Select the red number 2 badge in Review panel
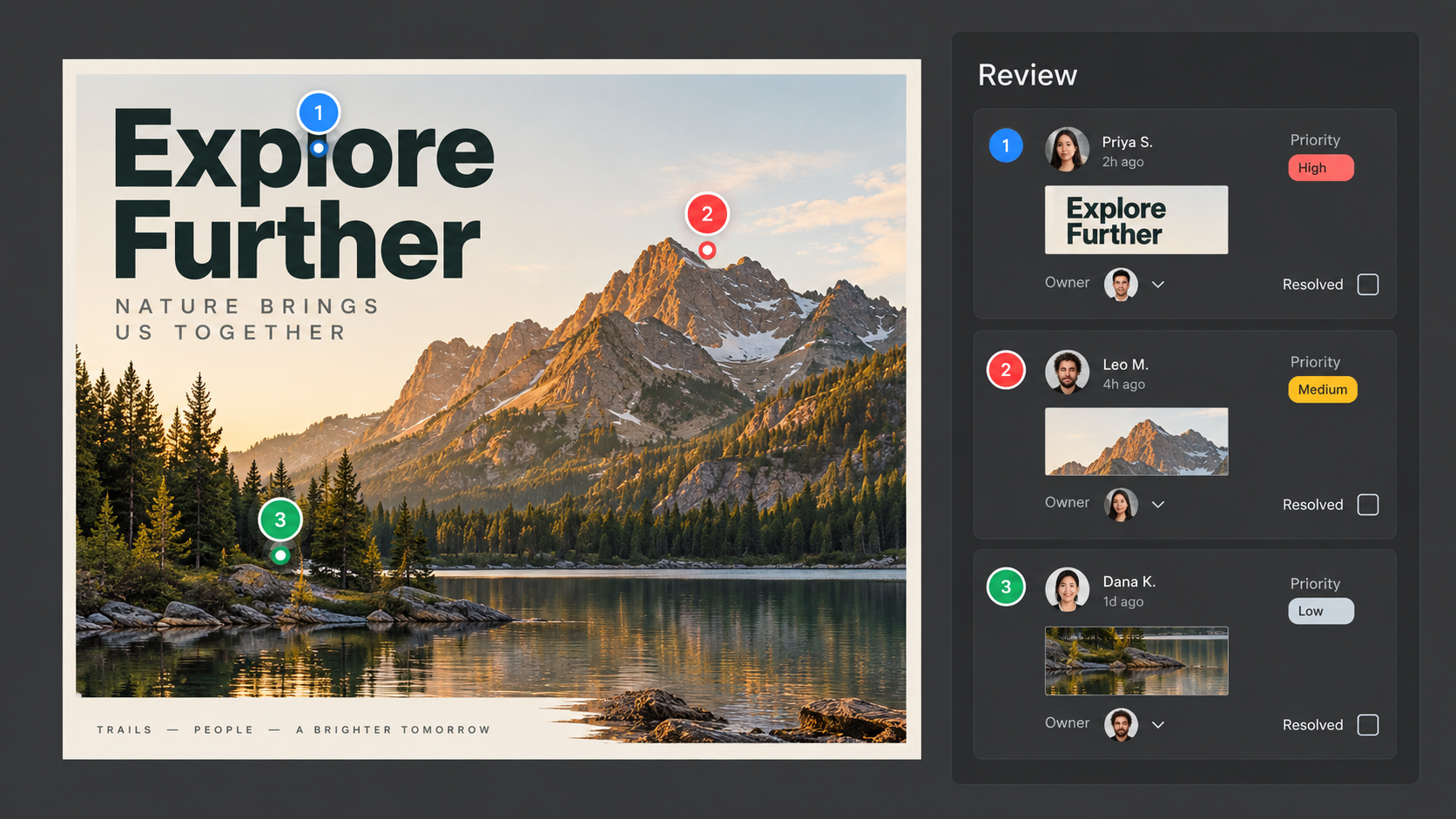The height and width of the screenshot is (819, 1456). point(1006,370)
